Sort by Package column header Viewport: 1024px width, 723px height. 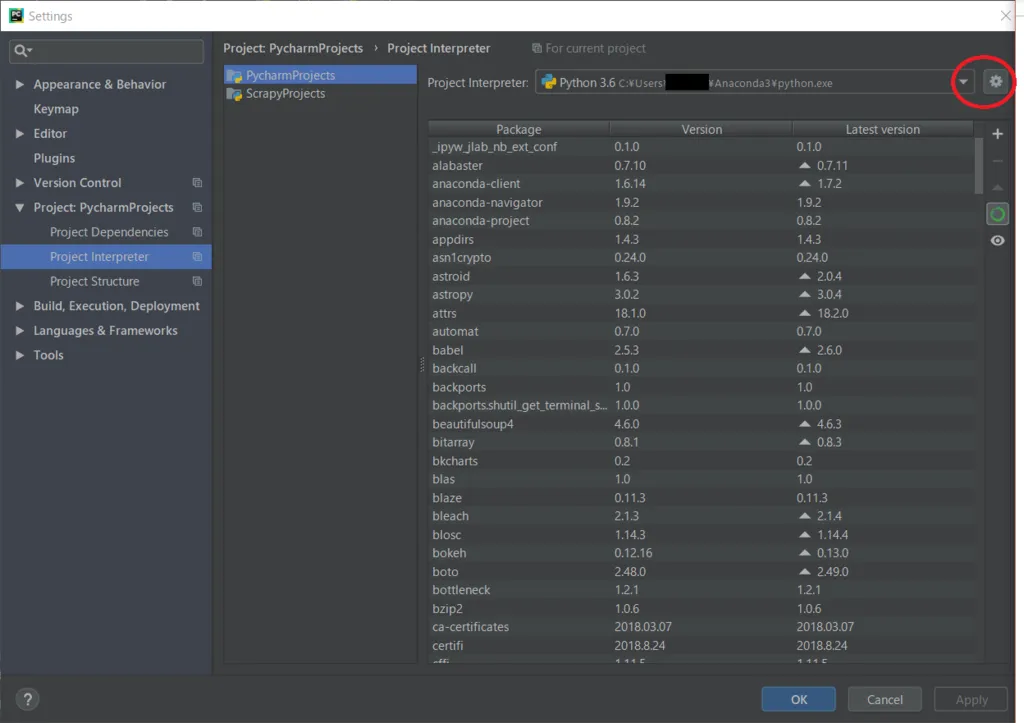[519, 129]
